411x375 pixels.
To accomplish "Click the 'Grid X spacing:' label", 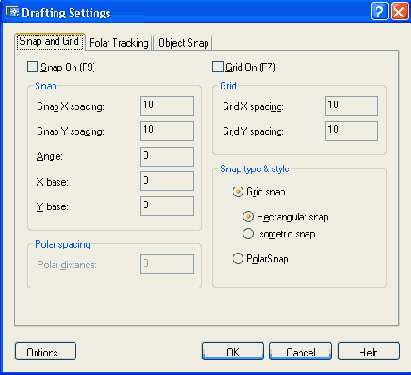I will pos(253,107).
